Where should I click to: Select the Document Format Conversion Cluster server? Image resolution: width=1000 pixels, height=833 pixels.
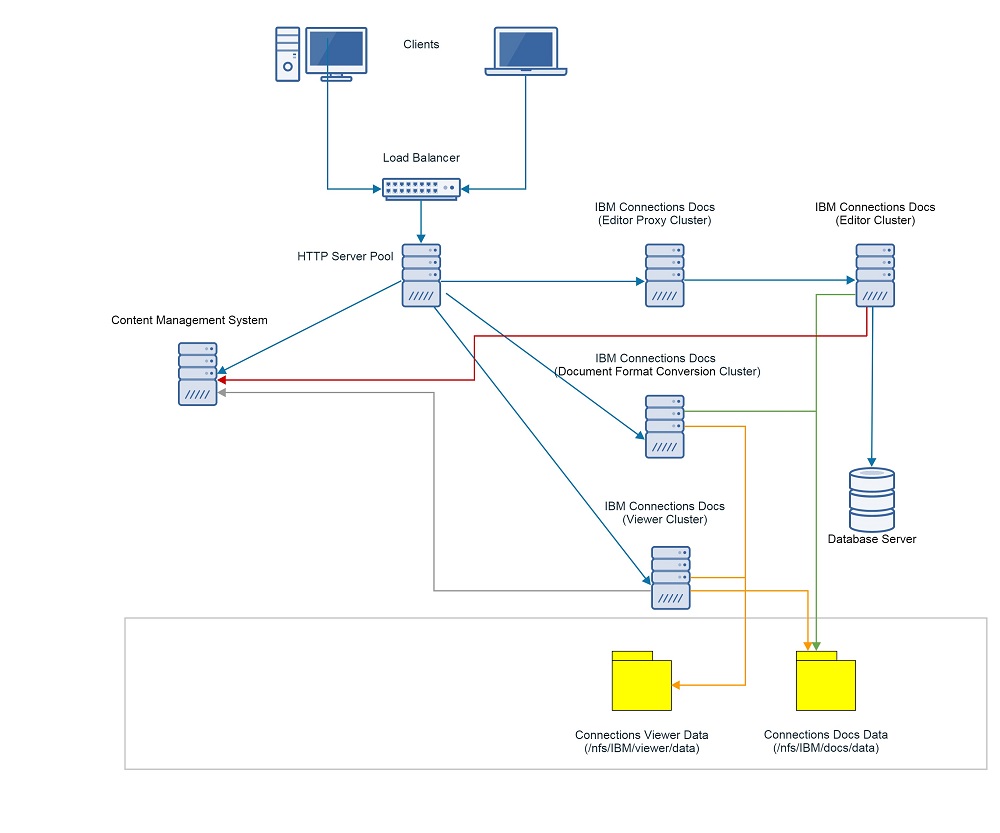pyautogui.click(x=664, y=425)
